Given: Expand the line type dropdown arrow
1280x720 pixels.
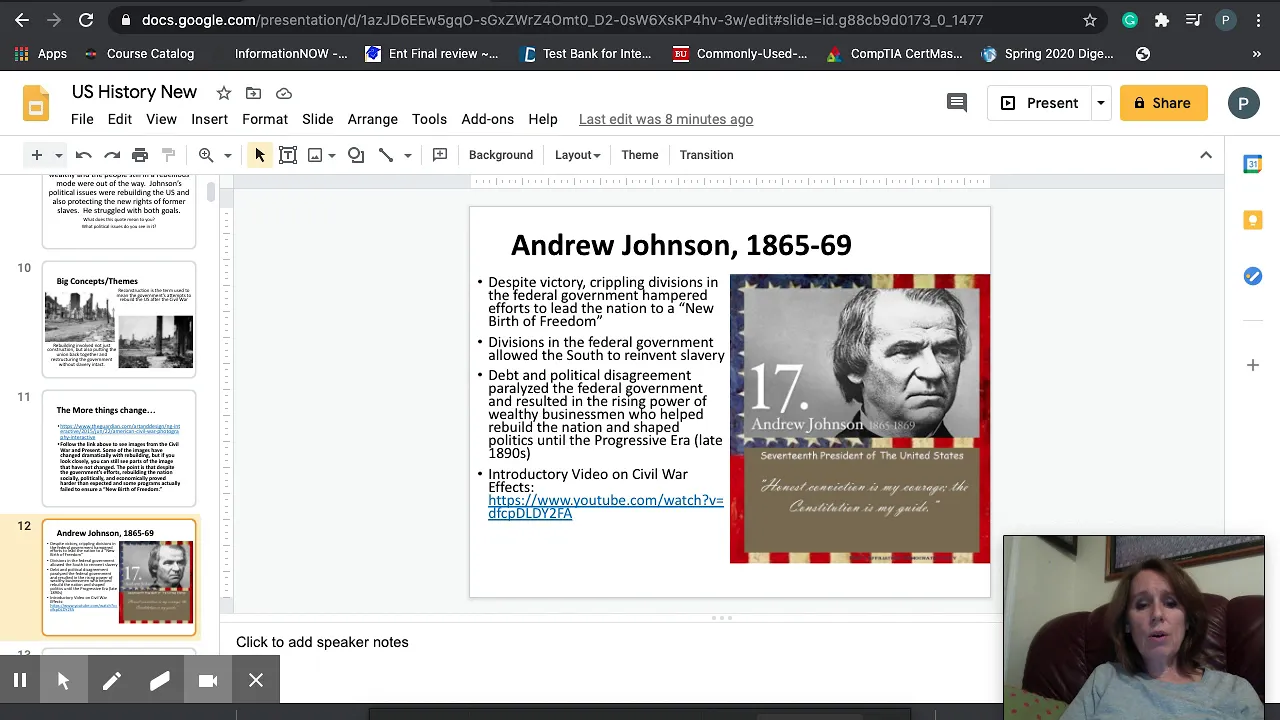Looking at the screenshot, I should click(x=408, y=155).
